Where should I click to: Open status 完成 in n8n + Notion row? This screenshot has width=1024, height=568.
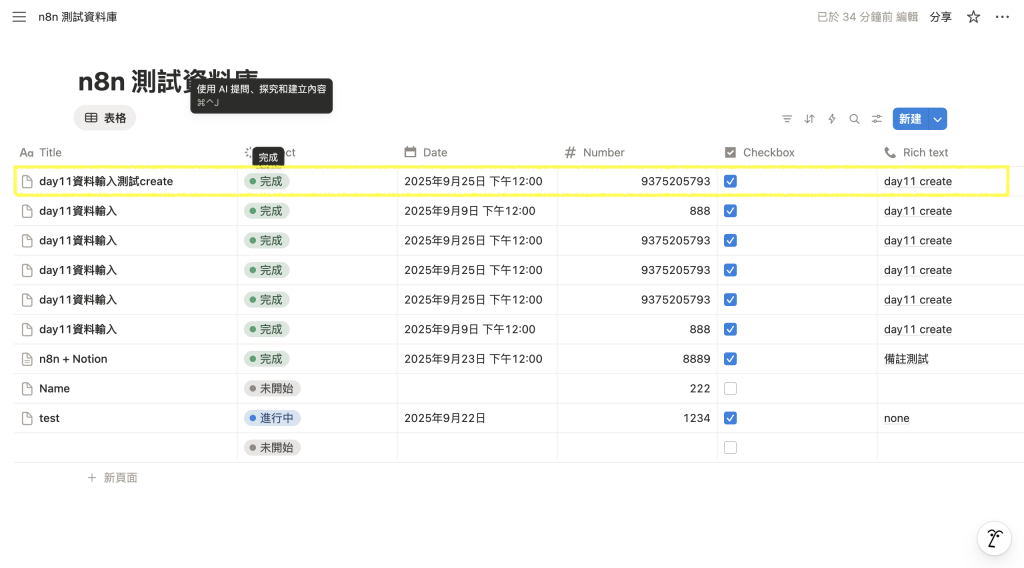(x=266, y=359)
